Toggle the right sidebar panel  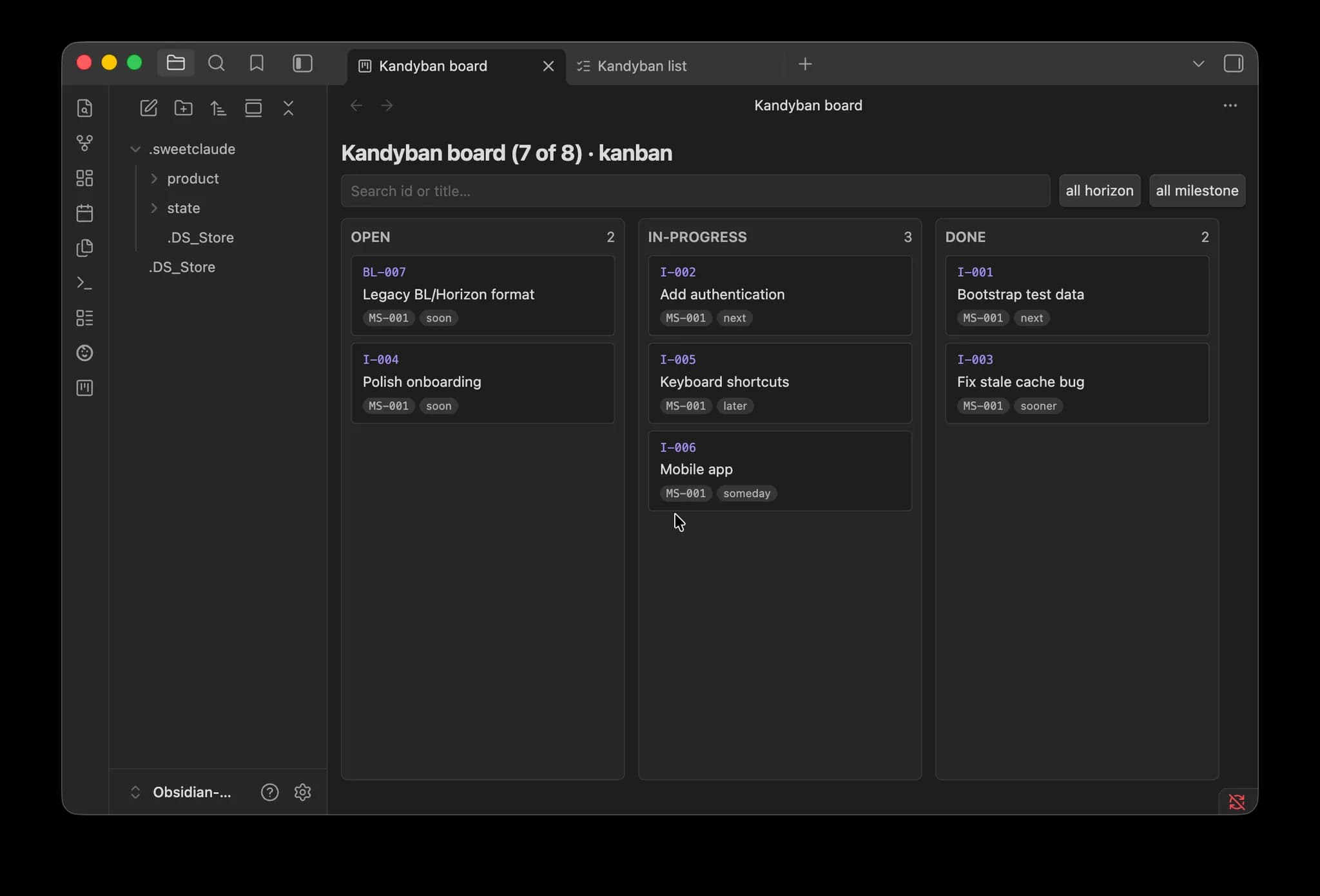pyautogui.click(x=1233, y=64)
